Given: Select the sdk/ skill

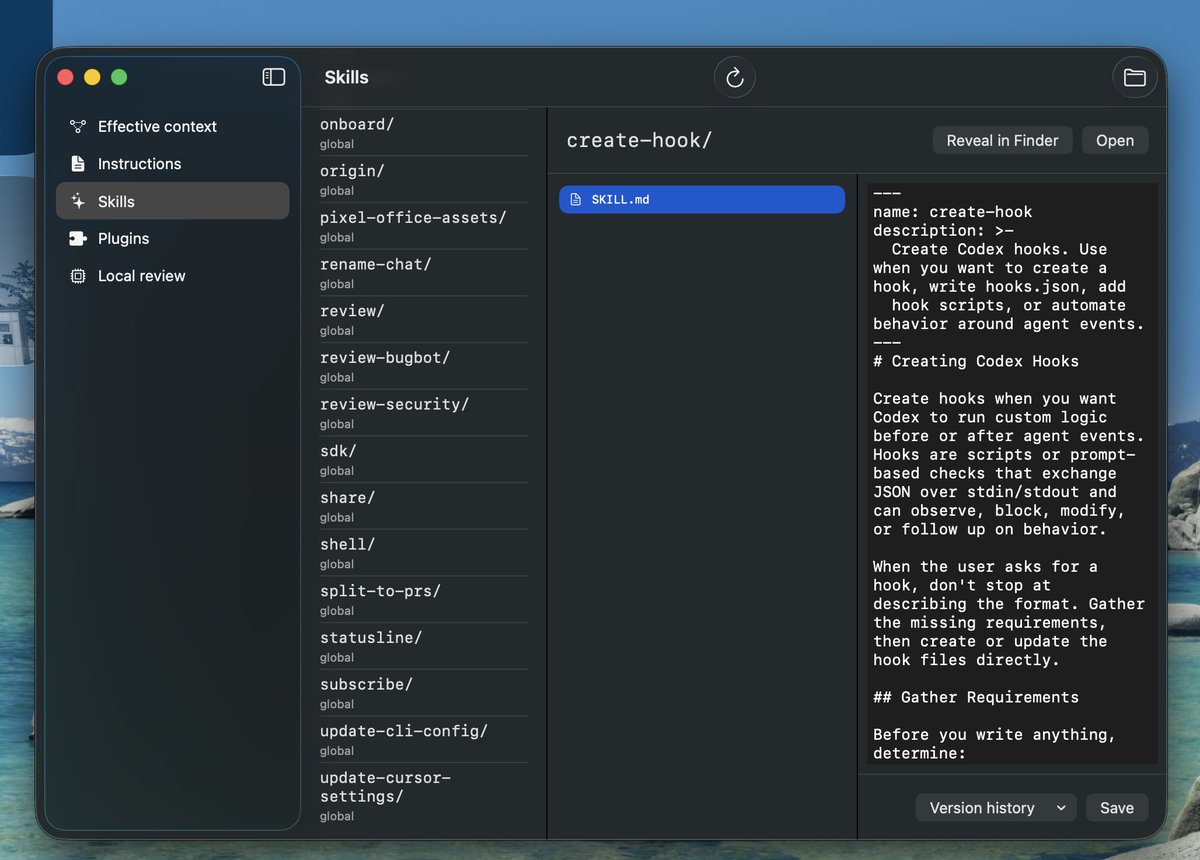Looking at the screenshot, I should click(423, 460).
